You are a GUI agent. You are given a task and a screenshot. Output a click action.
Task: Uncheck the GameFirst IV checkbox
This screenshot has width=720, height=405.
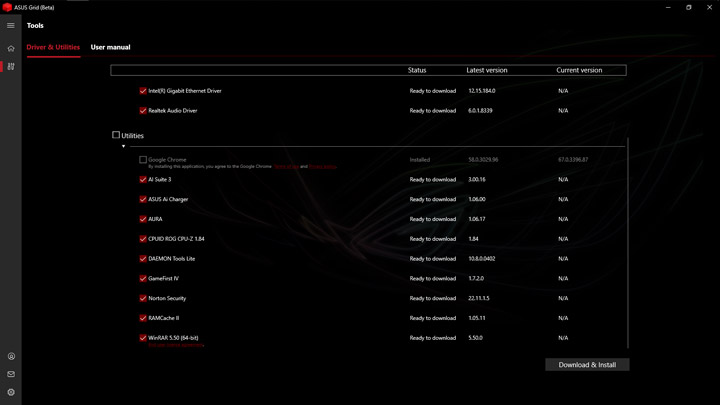click(x=143, y=278)
